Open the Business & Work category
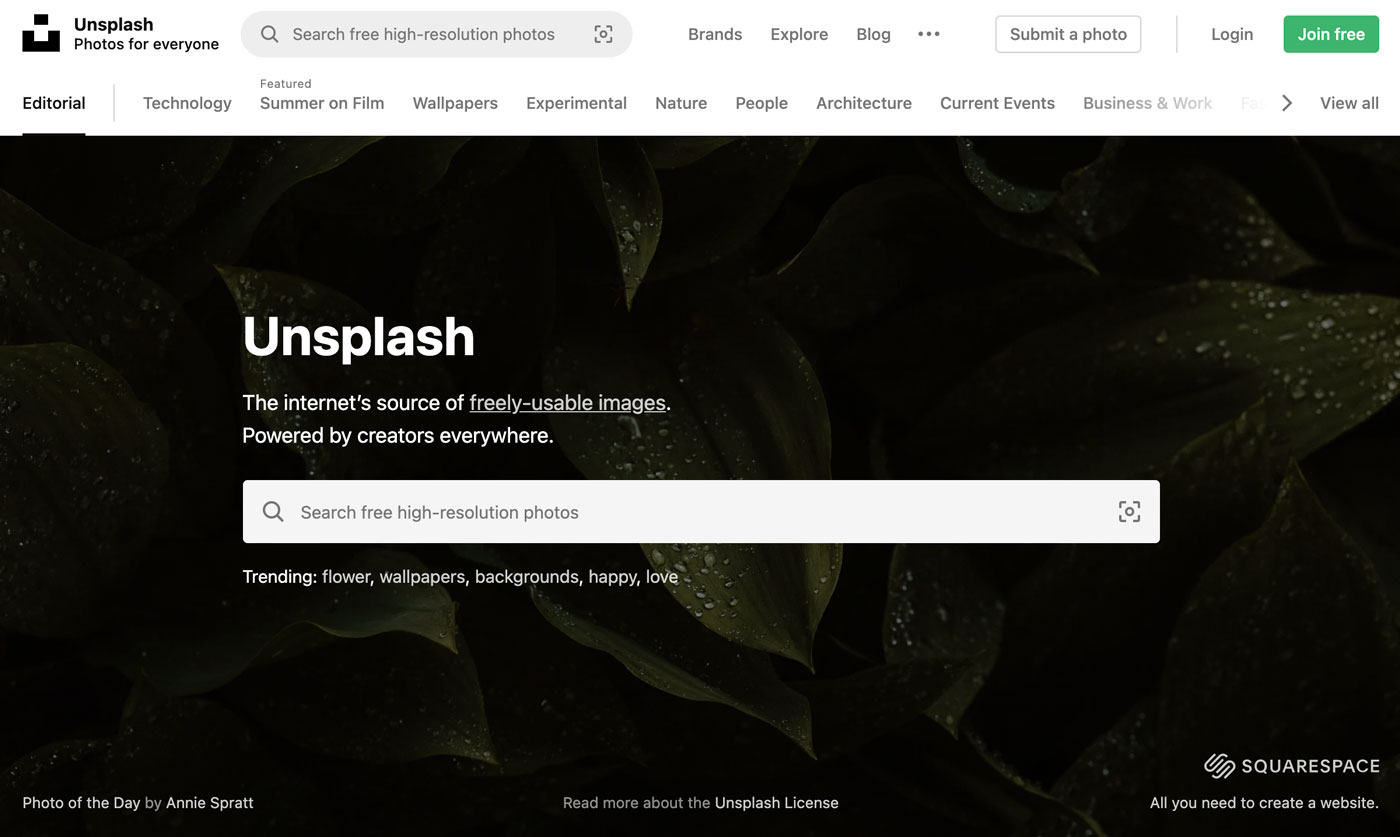This screenshot has width=1400, height=837. [x=1147, y=103]
